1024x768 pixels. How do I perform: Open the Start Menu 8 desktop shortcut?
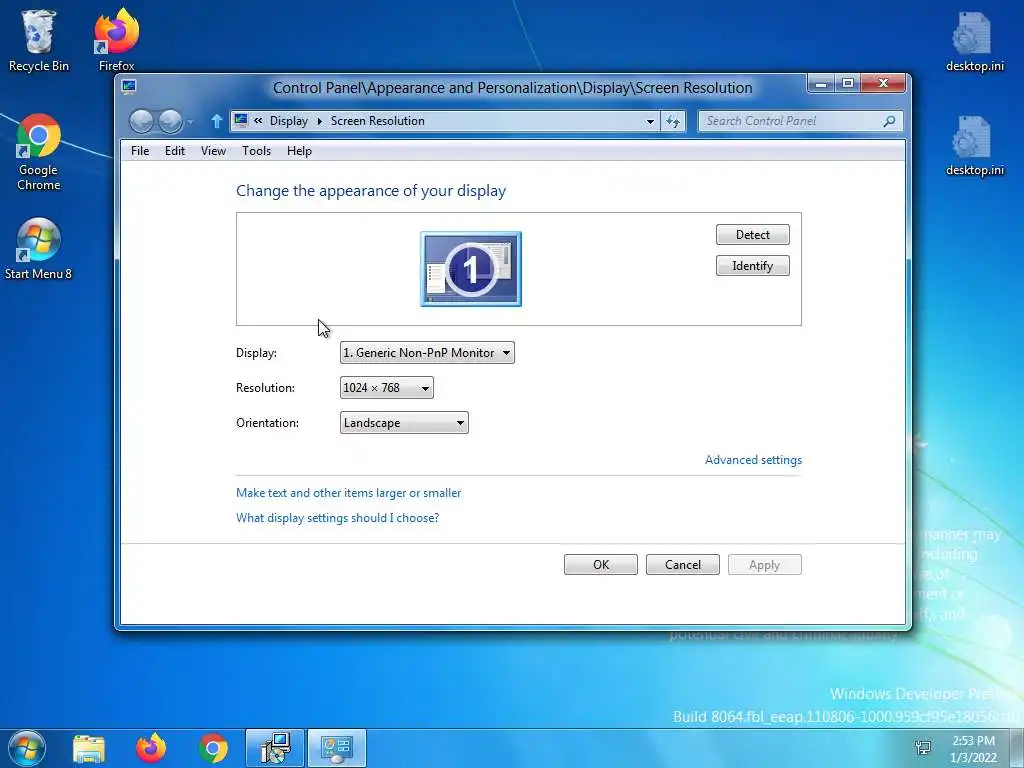(39, 249)
